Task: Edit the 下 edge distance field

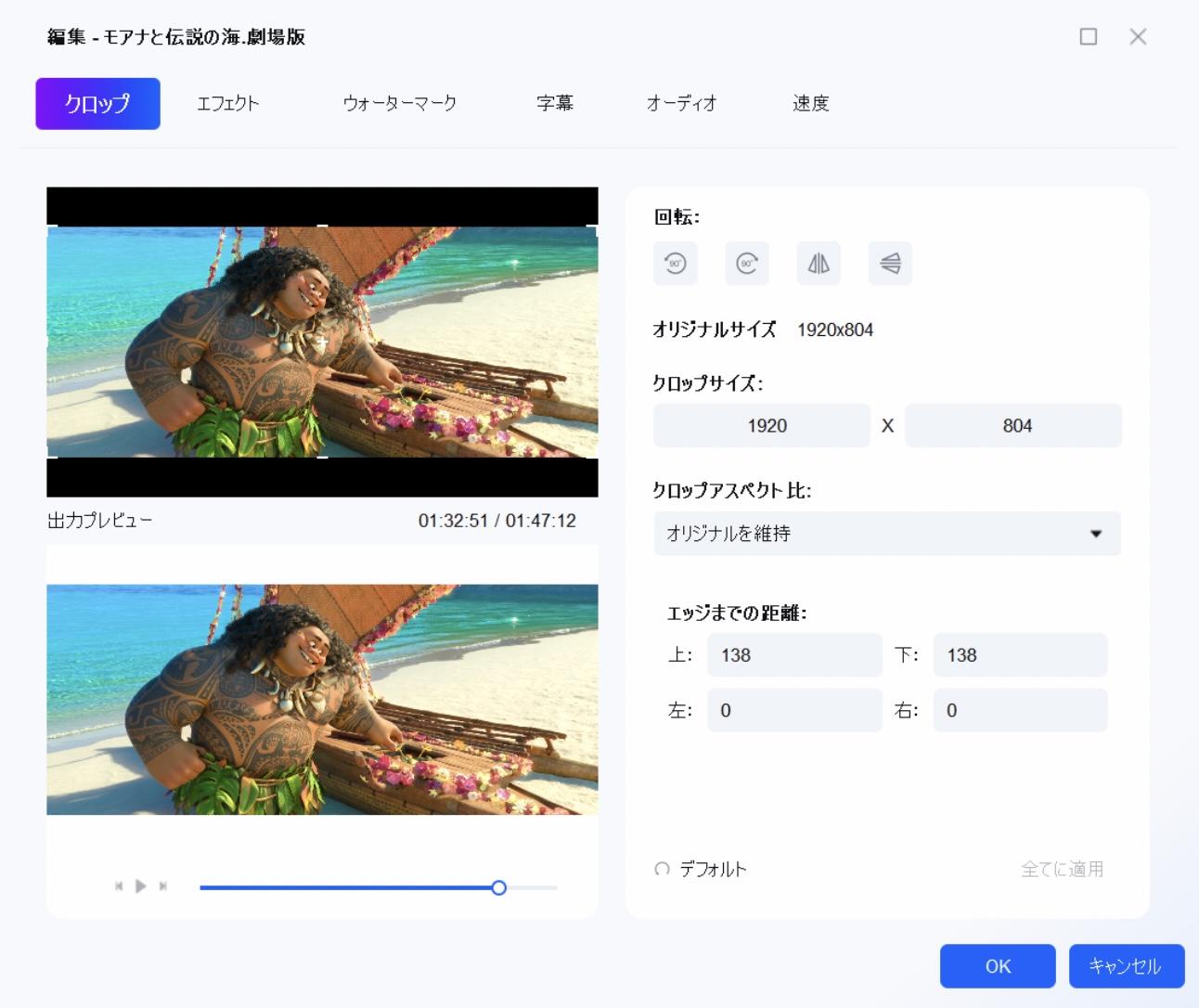Action: tap(1021, 655)
